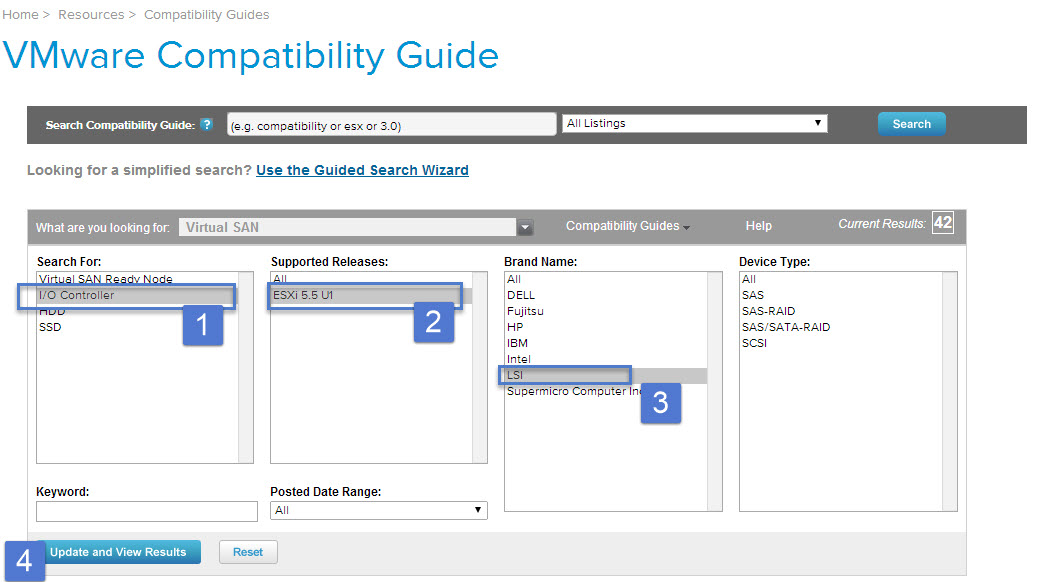The image size is (1038, 582).
Task: Select Virtual SAN Ready Node in Search For
Action: tap(138, 279)
